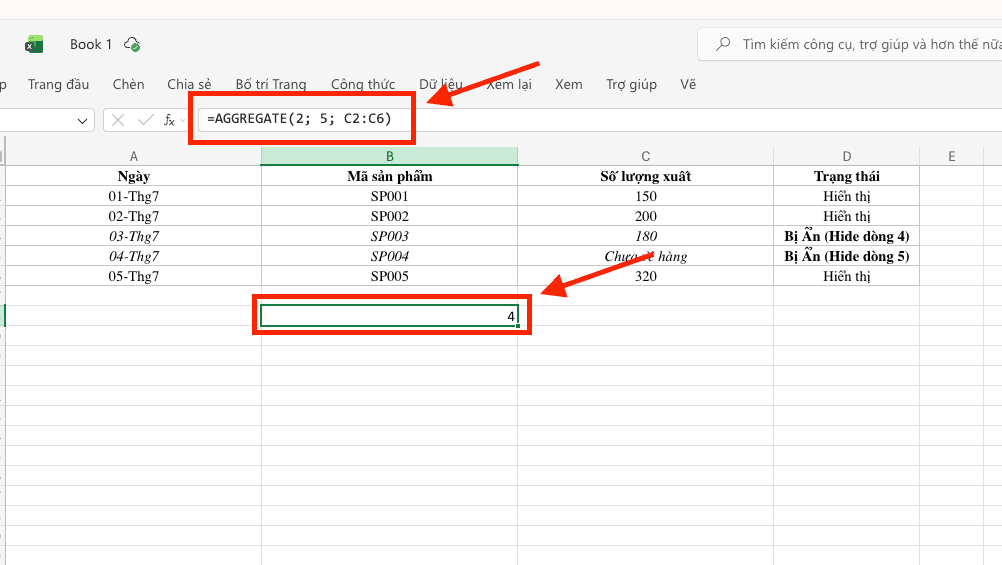Click the cloud saved status icon
This screenshot has height=565, width=1002.
pyautogui.click(x=132, y=44)
